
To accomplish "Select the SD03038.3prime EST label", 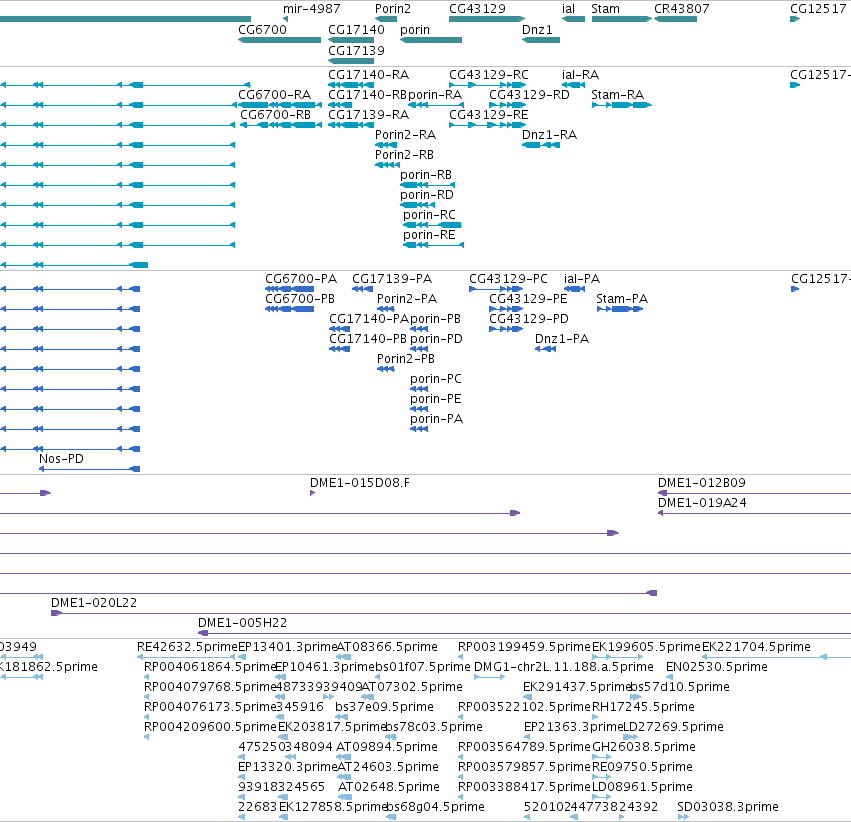I will coord(728,807).
